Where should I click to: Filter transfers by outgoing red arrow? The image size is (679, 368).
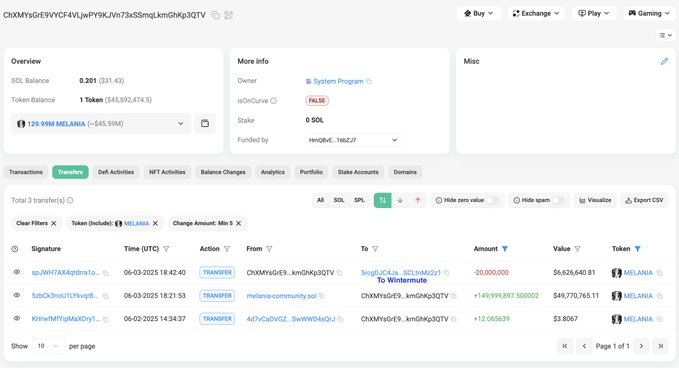(417, 200)
